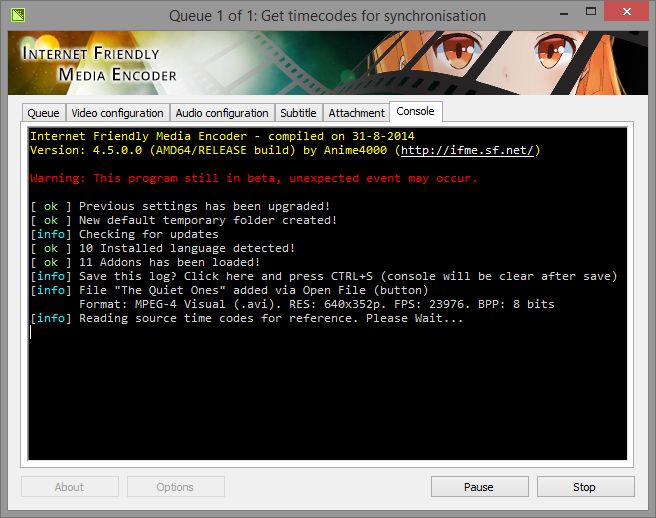Go to the Attachment tab
The width and height of the screenshot is (656, 518).
356,113
